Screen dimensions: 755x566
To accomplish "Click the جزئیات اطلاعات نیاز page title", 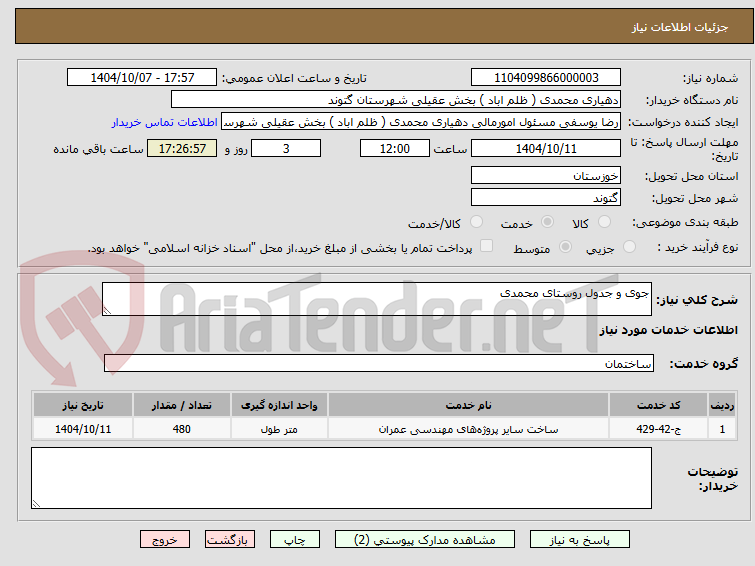I will click(680, 27).
